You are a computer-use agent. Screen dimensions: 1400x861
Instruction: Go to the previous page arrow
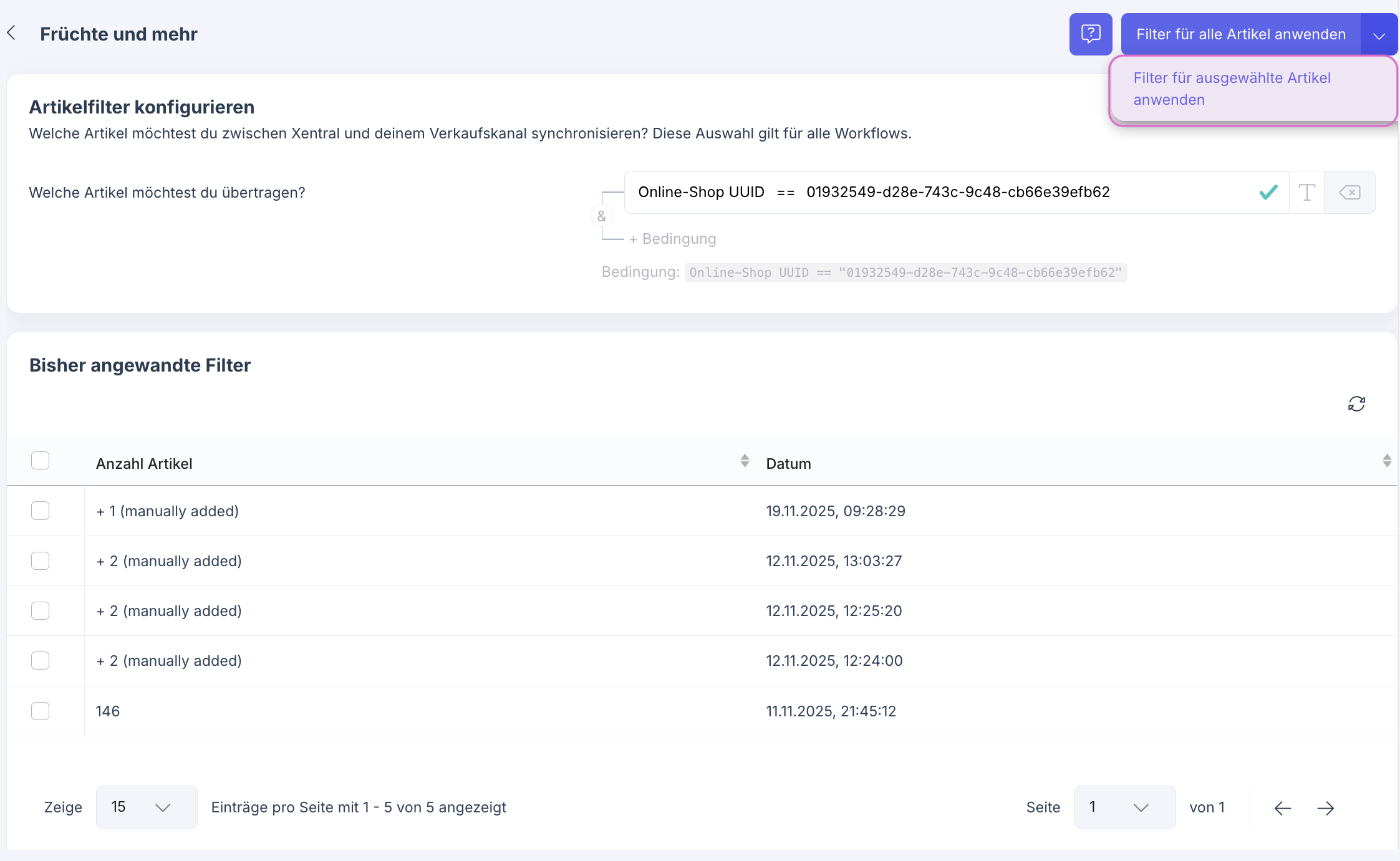point(1282,808)
